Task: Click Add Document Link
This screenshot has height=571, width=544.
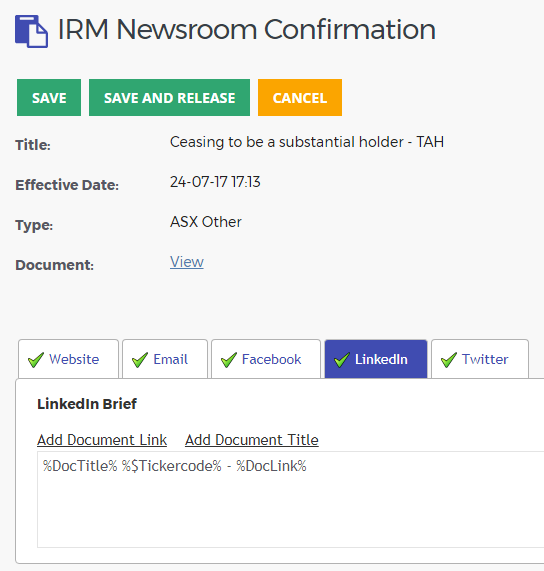Action: tap(102, 440)
